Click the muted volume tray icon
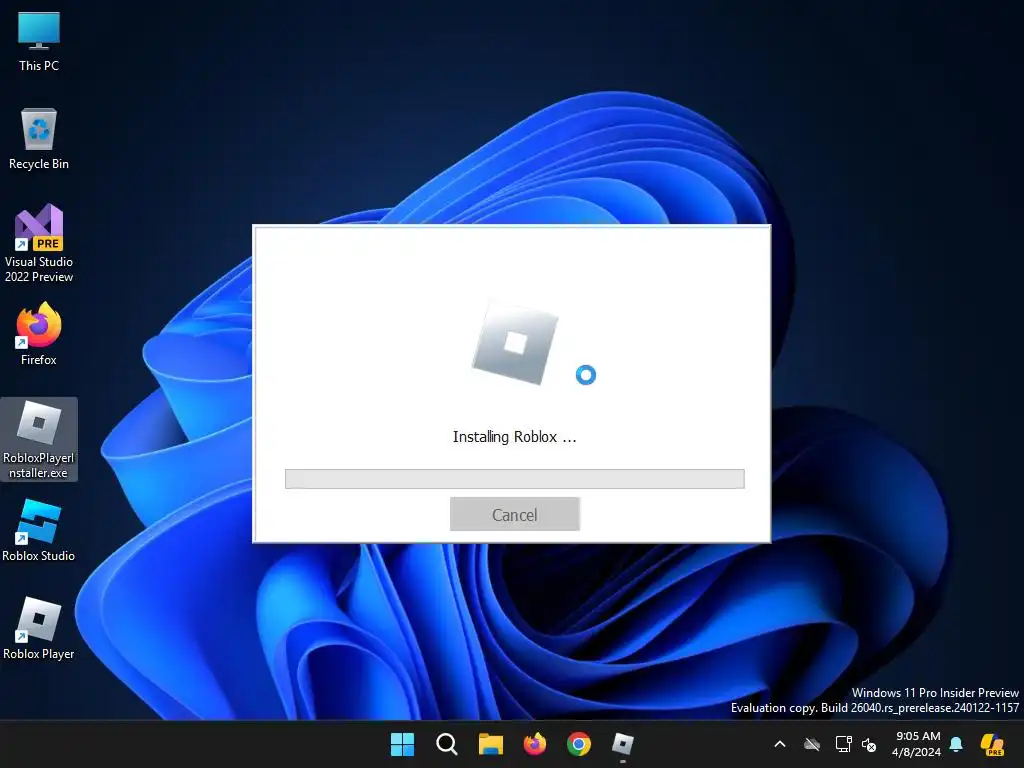 (869, 744)
